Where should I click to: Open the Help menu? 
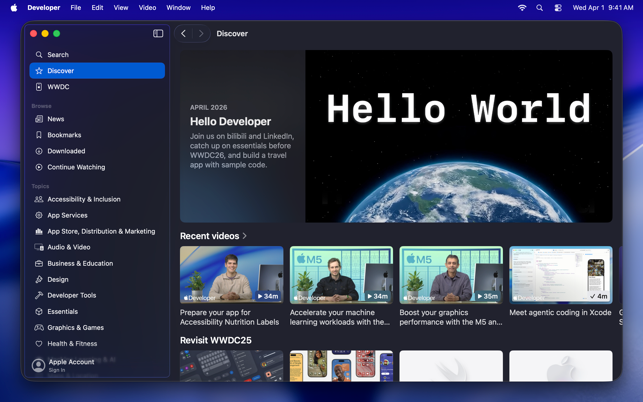208,8
